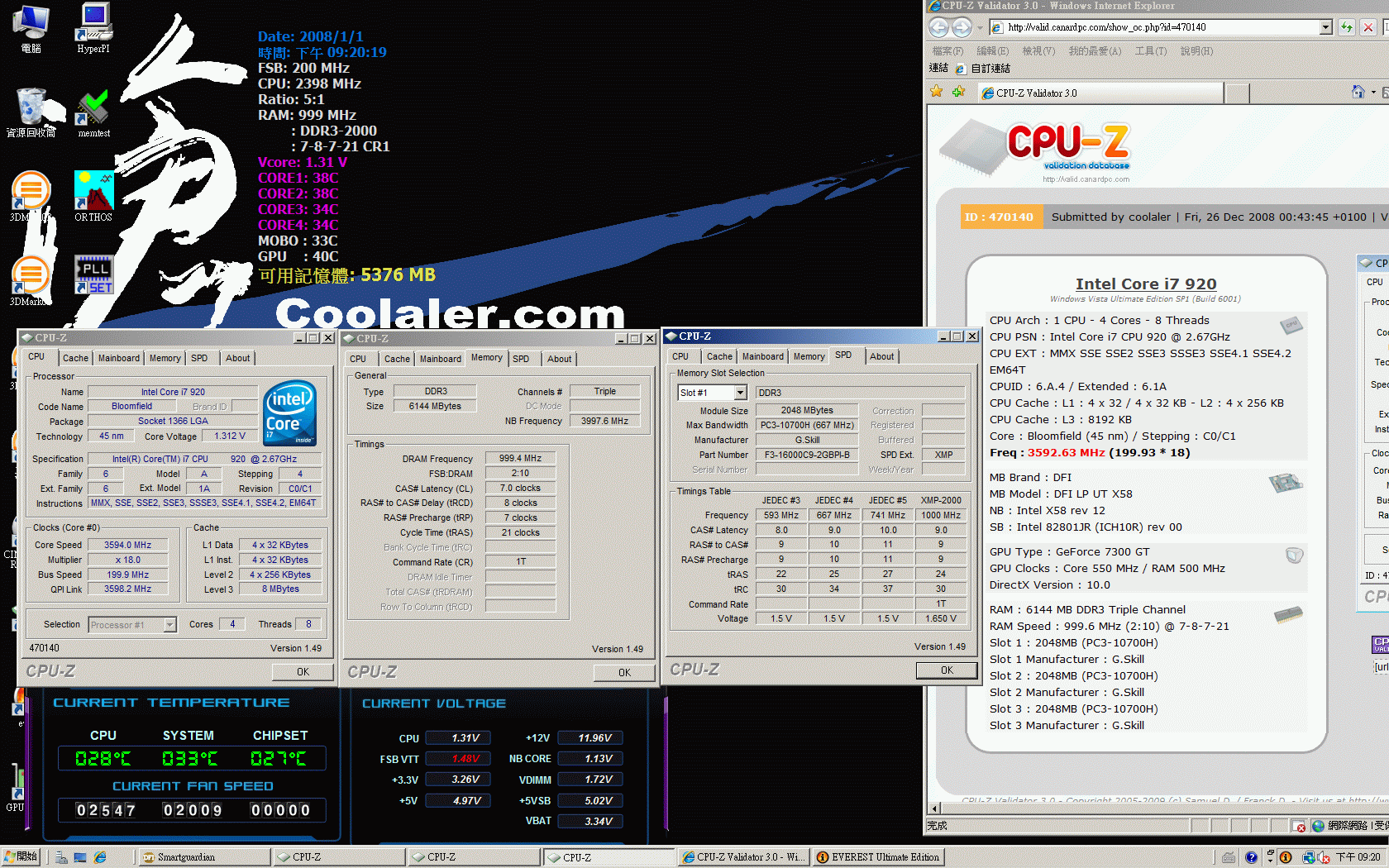Open the IE Tools menu (工具)
Screen dimensions: 1389x868
1150,51
